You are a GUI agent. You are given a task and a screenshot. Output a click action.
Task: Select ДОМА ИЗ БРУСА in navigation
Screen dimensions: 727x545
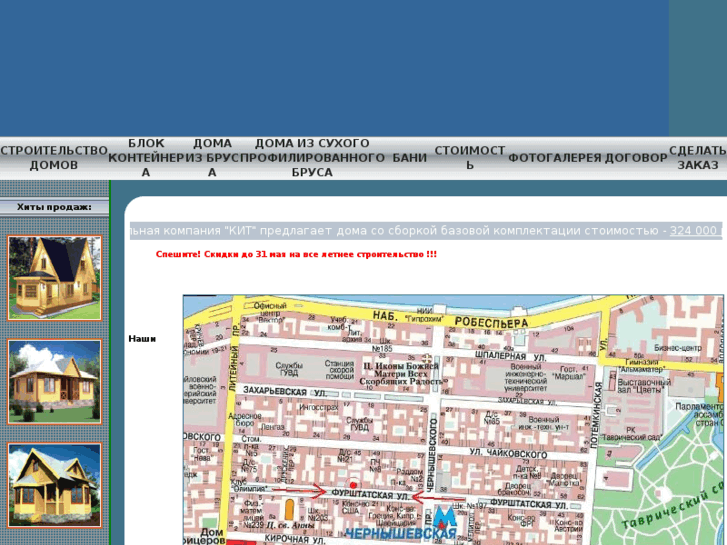coord(212,158)
